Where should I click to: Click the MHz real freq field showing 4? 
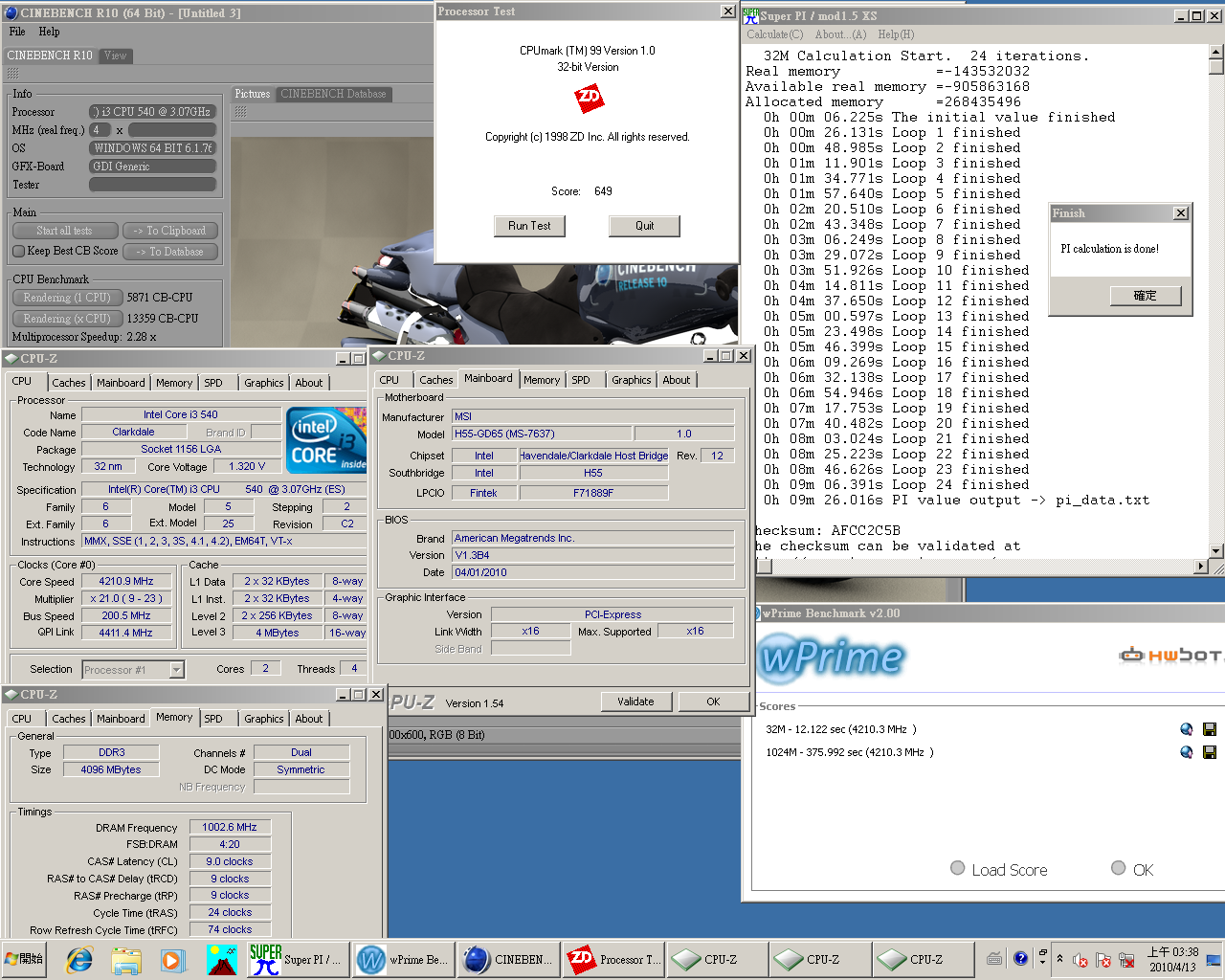[100, 130]
